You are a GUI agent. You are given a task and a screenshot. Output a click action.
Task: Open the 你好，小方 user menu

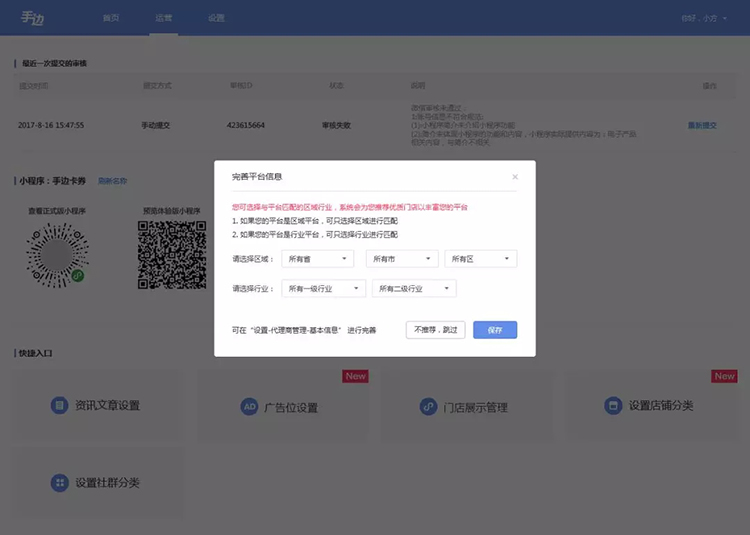(704, 18)
